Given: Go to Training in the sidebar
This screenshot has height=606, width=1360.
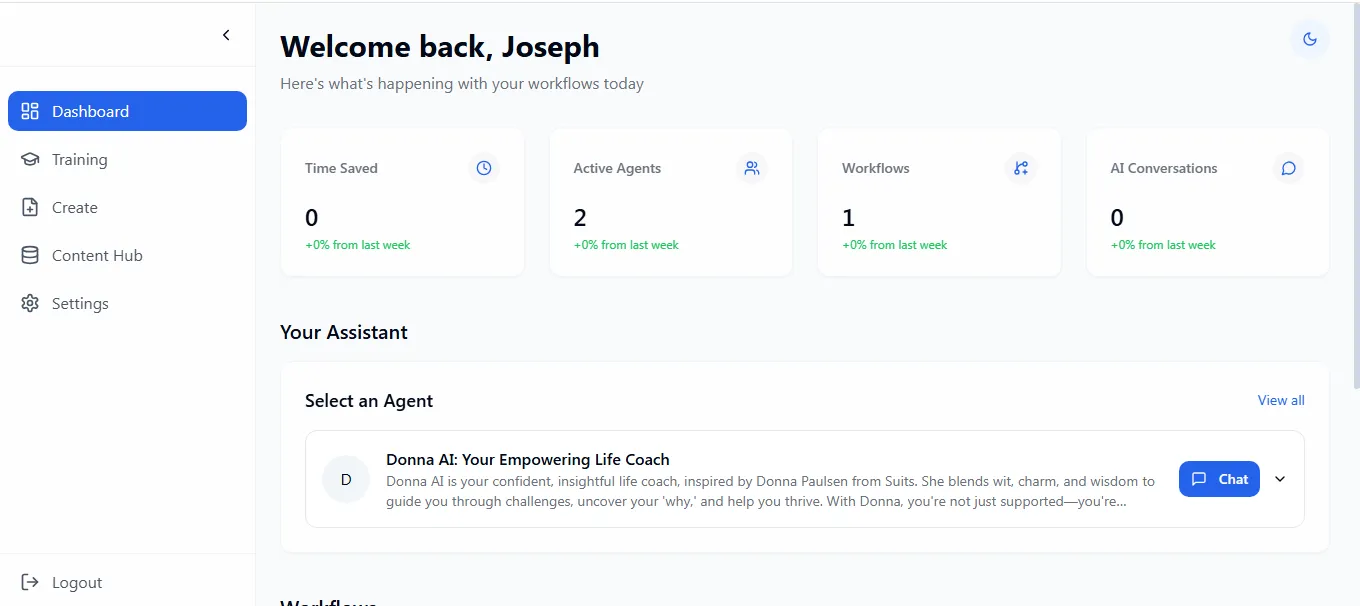Looking at the screenshot, I should tap(79, 159).
